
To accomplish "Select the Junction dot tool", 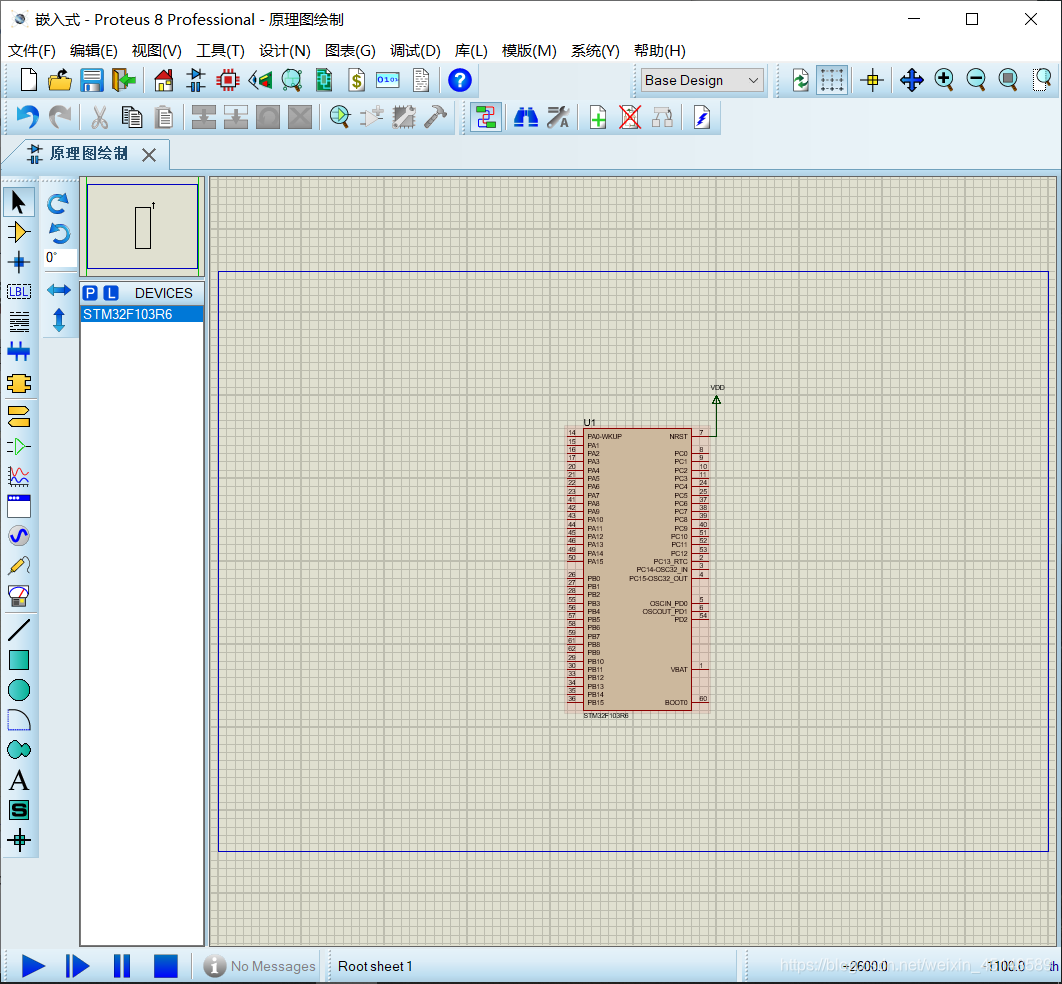I will [19, 263].
